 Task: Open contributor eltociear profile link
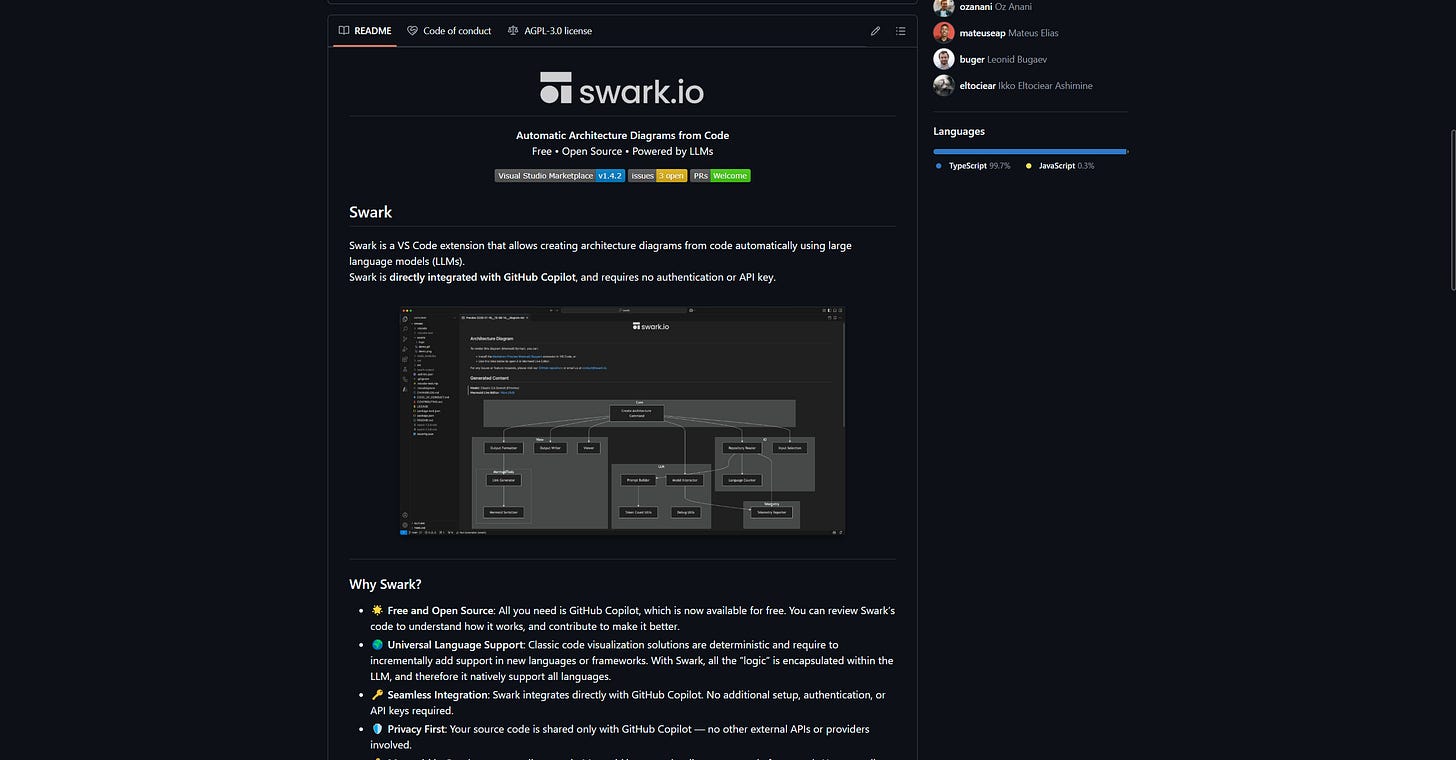pyautogui.click(x=1025, y=85)
